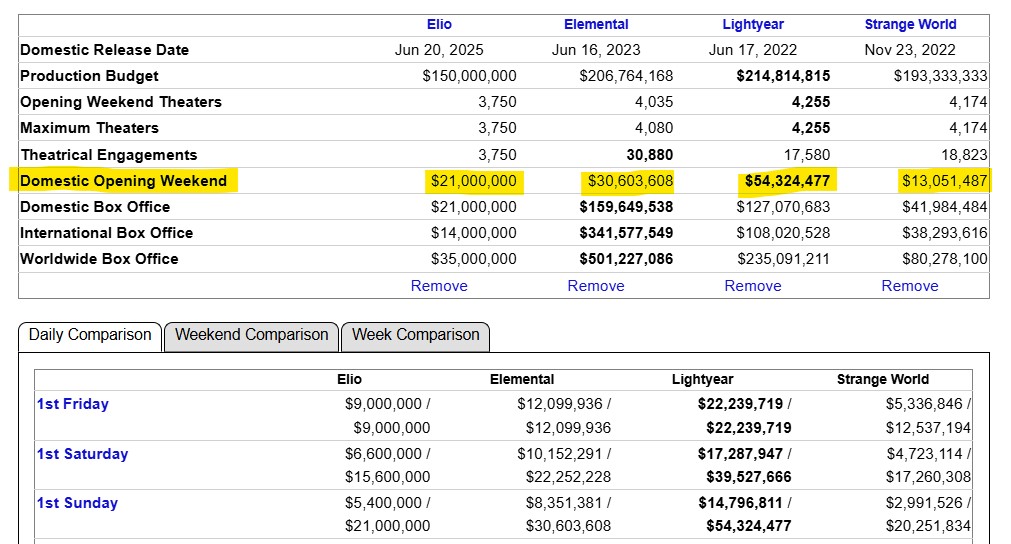
Task: Click the Opening Weekend Theaters label
Action: tap(121, 102)
